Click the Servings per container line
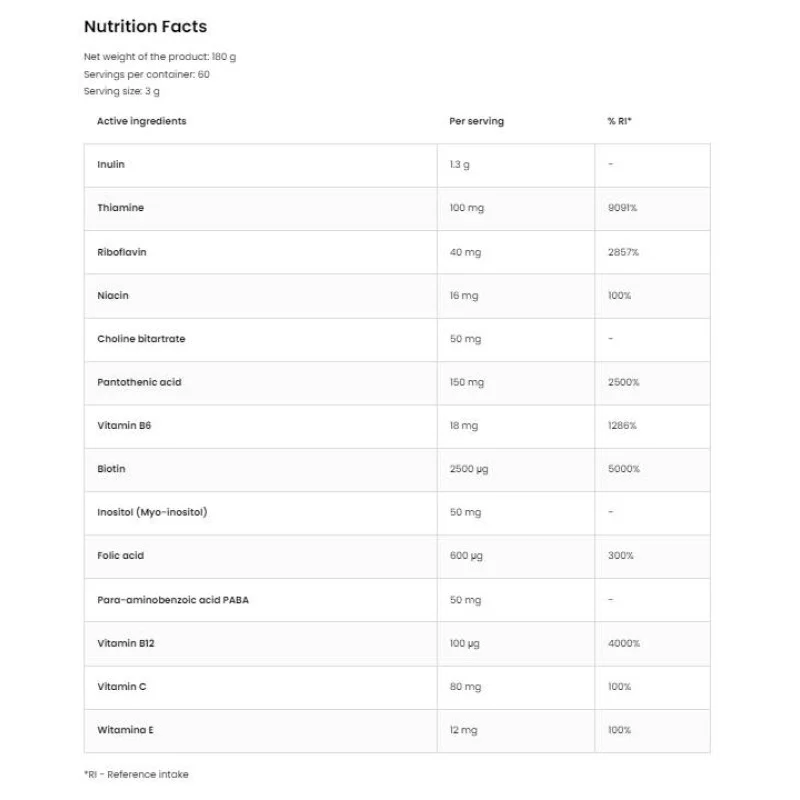The image size is (800, 800). 146,74
